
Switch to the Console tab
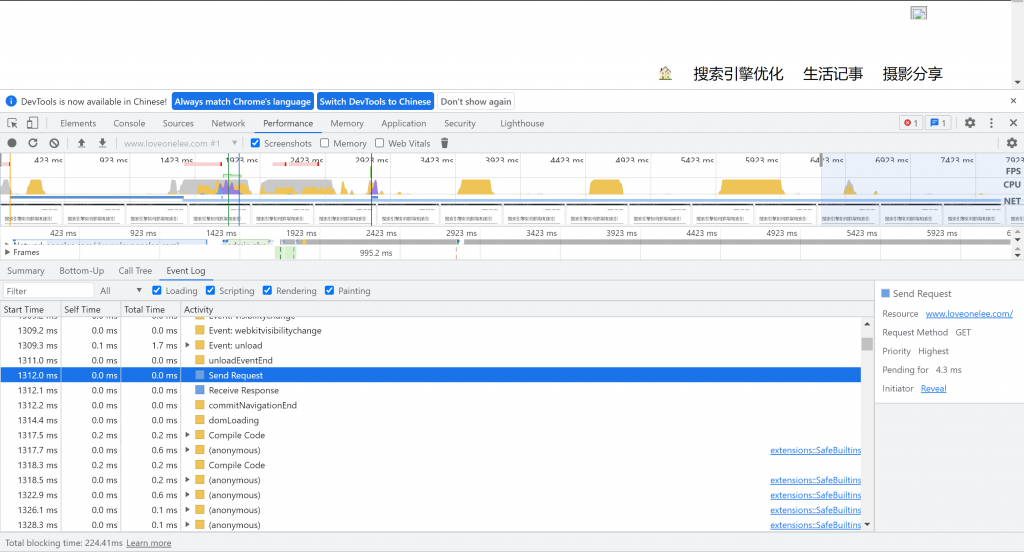coord(129,123)
